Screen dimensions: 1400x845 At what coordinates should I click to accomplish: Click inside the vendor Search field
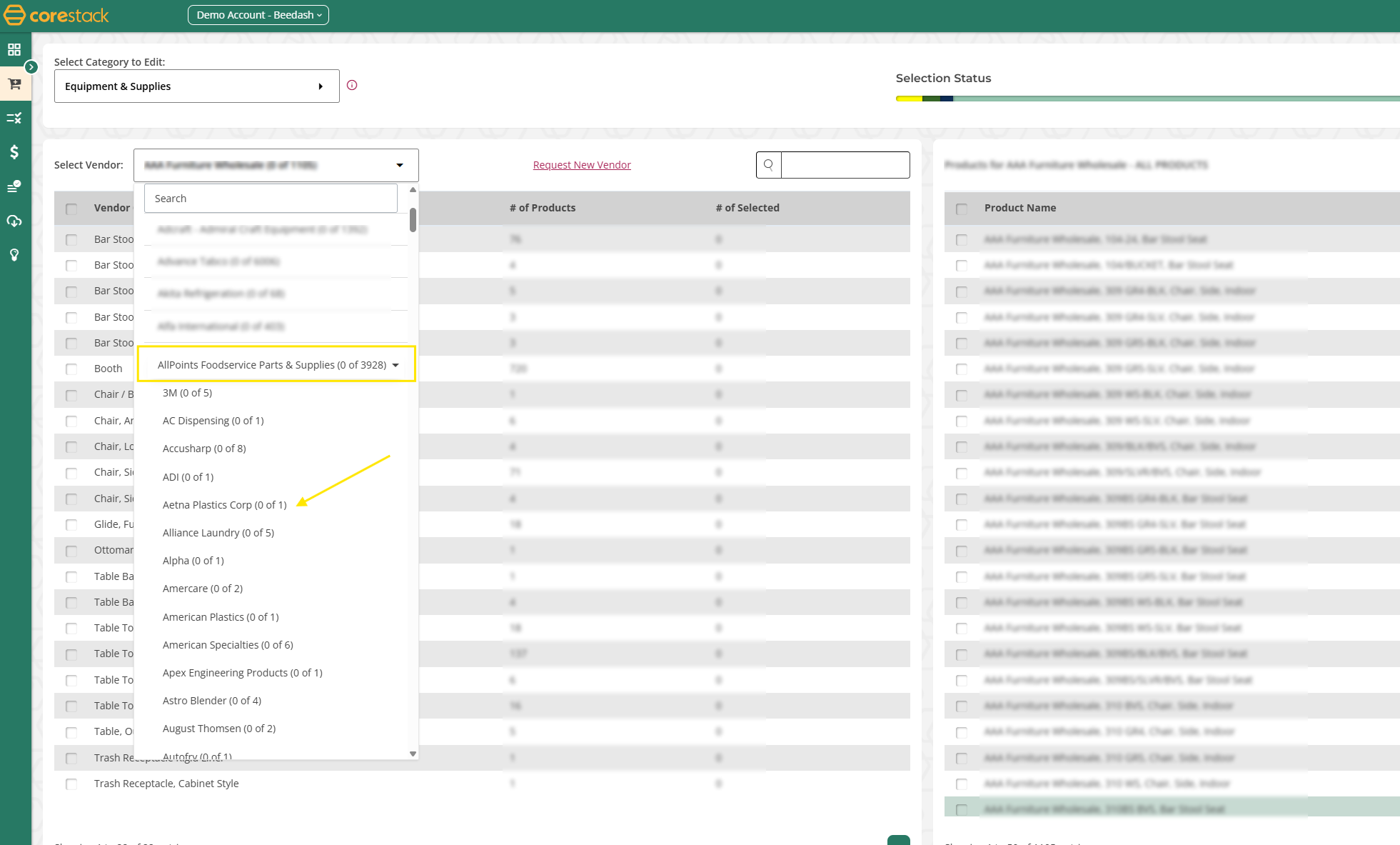pyautogui.click(x=271, y=199)
